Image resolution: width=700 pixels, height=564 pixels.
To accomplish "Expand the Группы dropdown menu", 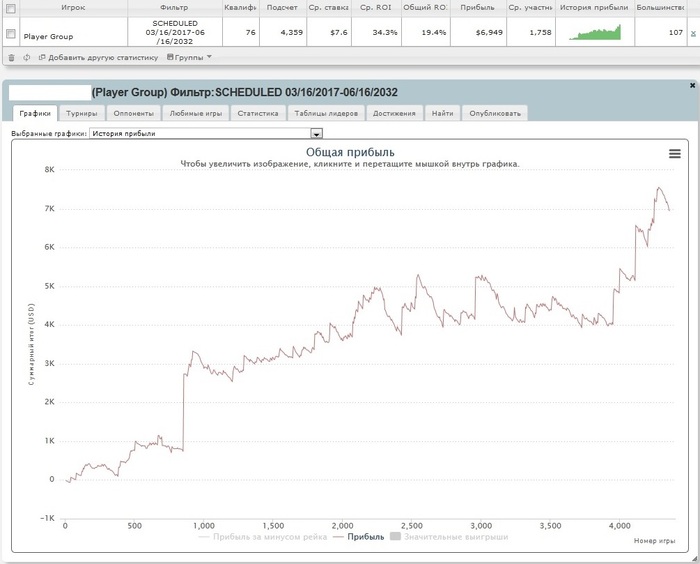I will pyautogui.click(x=189, y=58).
